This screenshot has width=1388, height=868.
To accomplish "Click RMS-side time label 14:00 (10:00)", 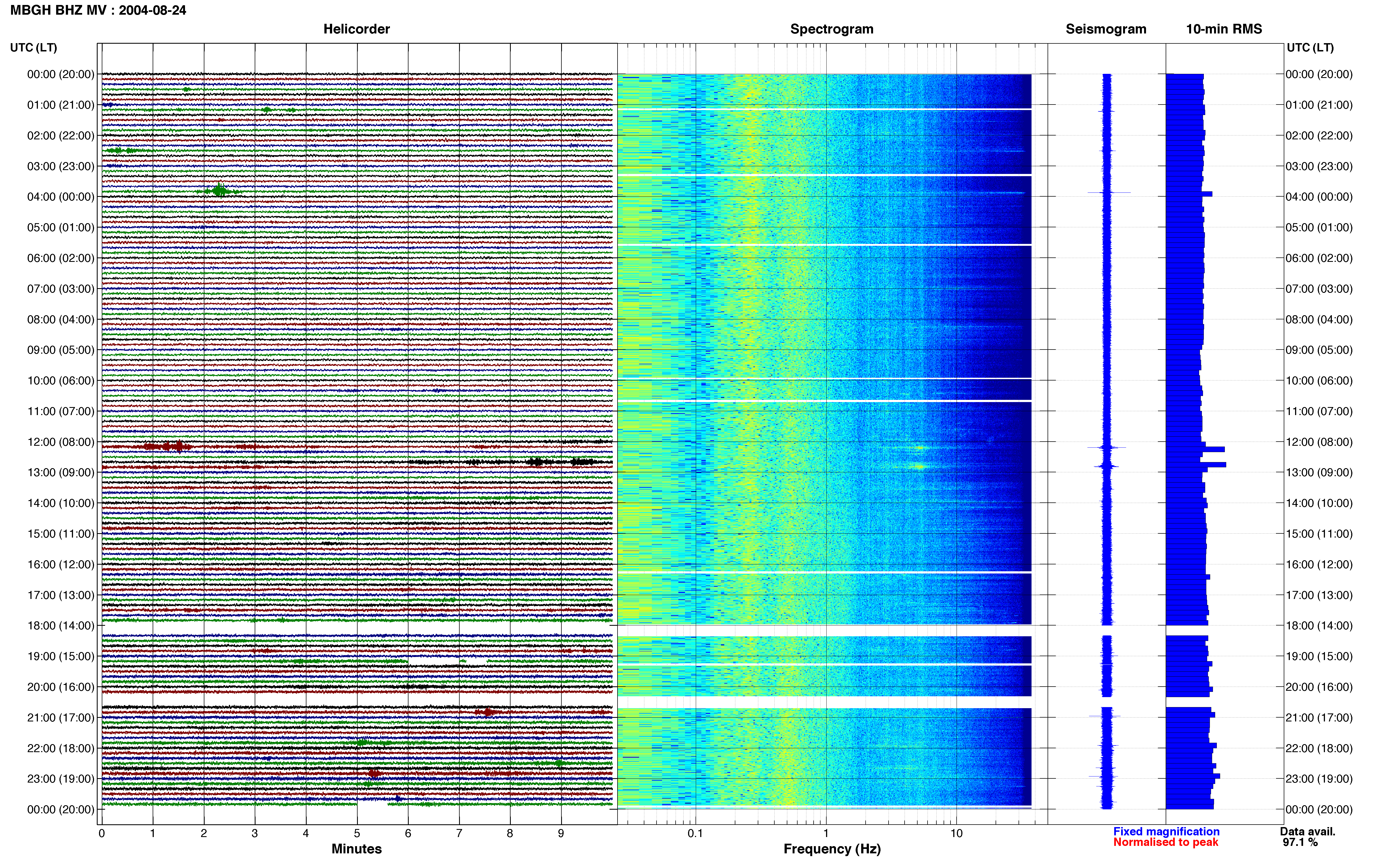I will click(1319, 504).
